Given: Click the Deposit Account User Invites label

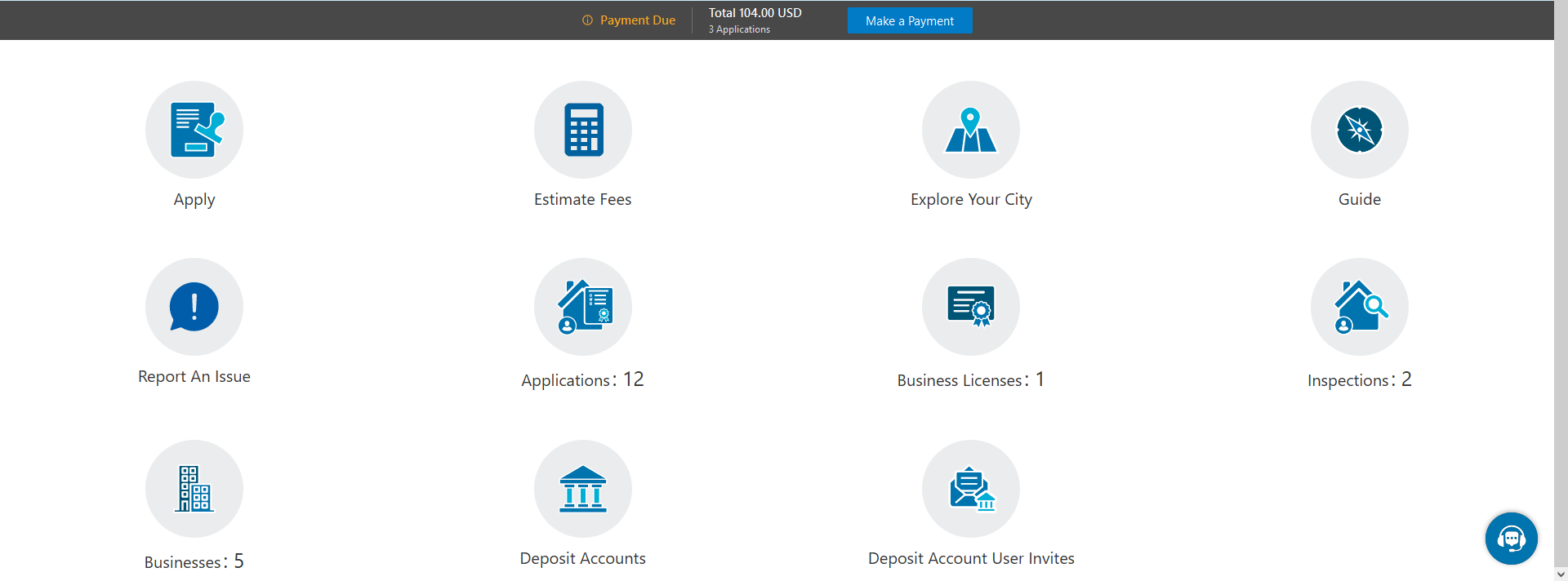Looking at the screenshot, I should point(972,558).
